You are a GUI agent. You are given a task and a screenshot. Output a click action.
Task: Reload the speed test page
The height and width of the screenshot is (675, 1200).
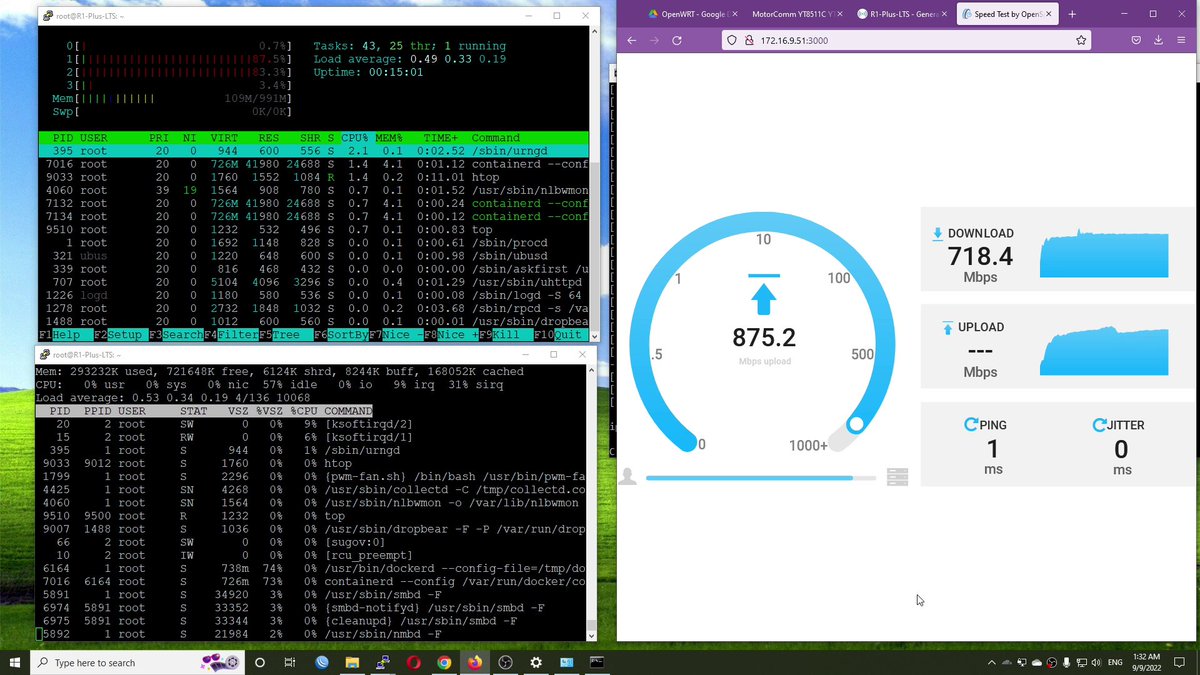click(x=677, y=40)
